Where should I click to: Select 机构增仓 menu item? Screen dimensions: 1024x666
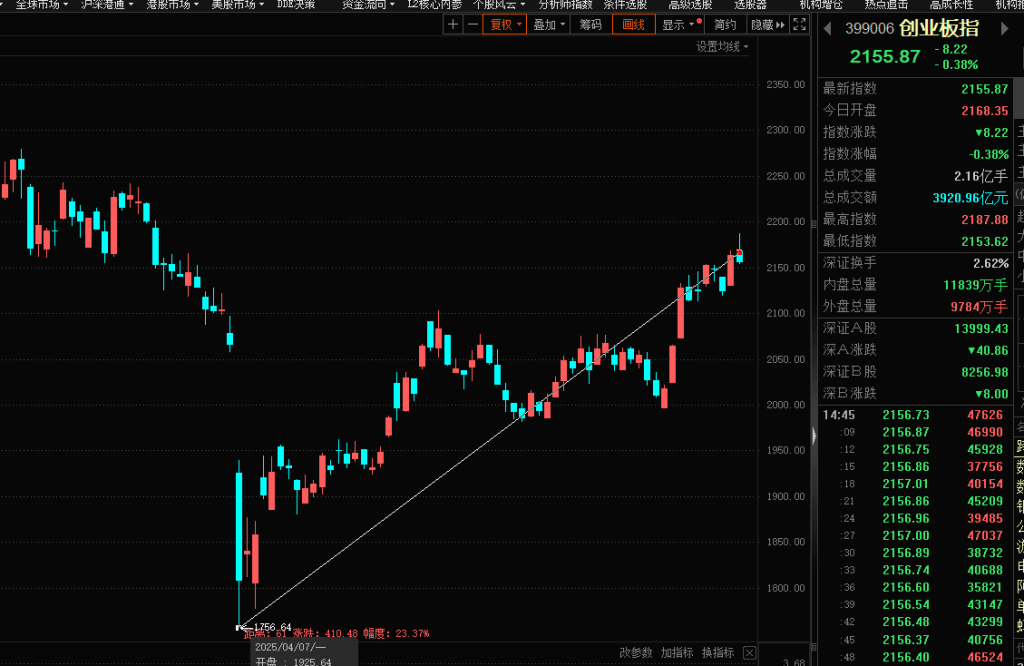(821, 5)
